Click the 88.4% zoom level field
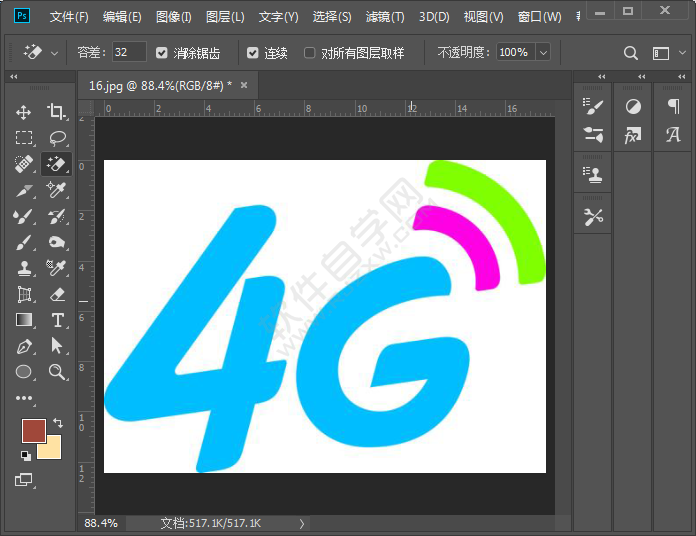 101,523
